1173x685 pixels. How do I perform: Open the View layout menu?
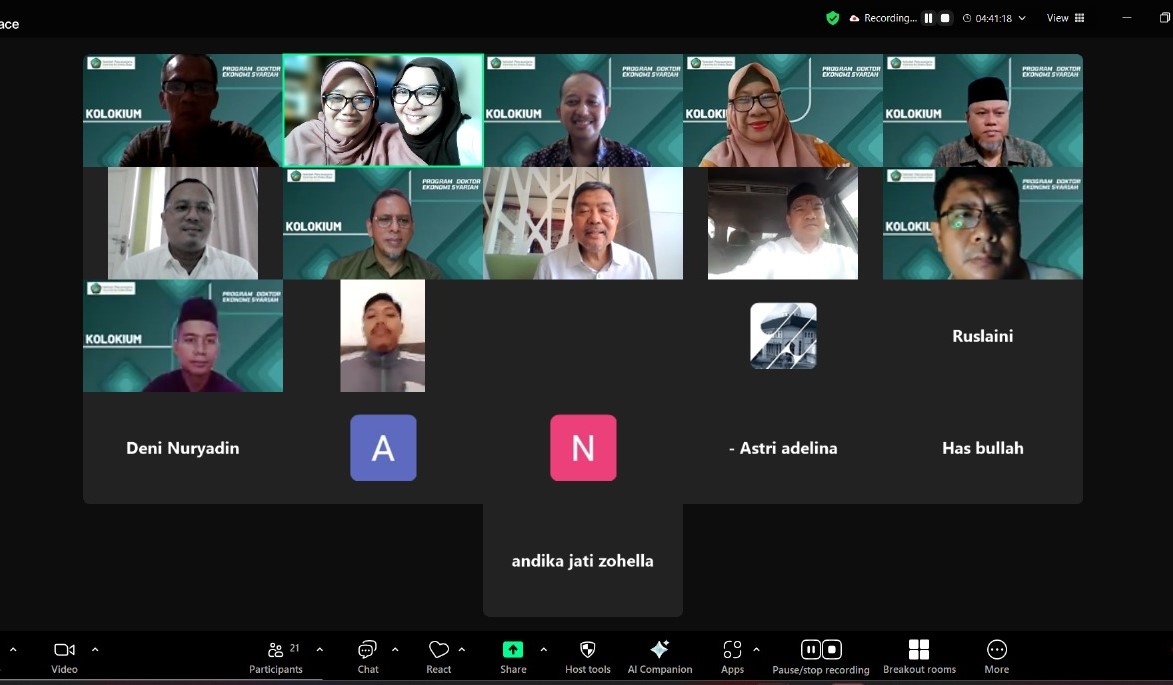[x=1065, y=18]
